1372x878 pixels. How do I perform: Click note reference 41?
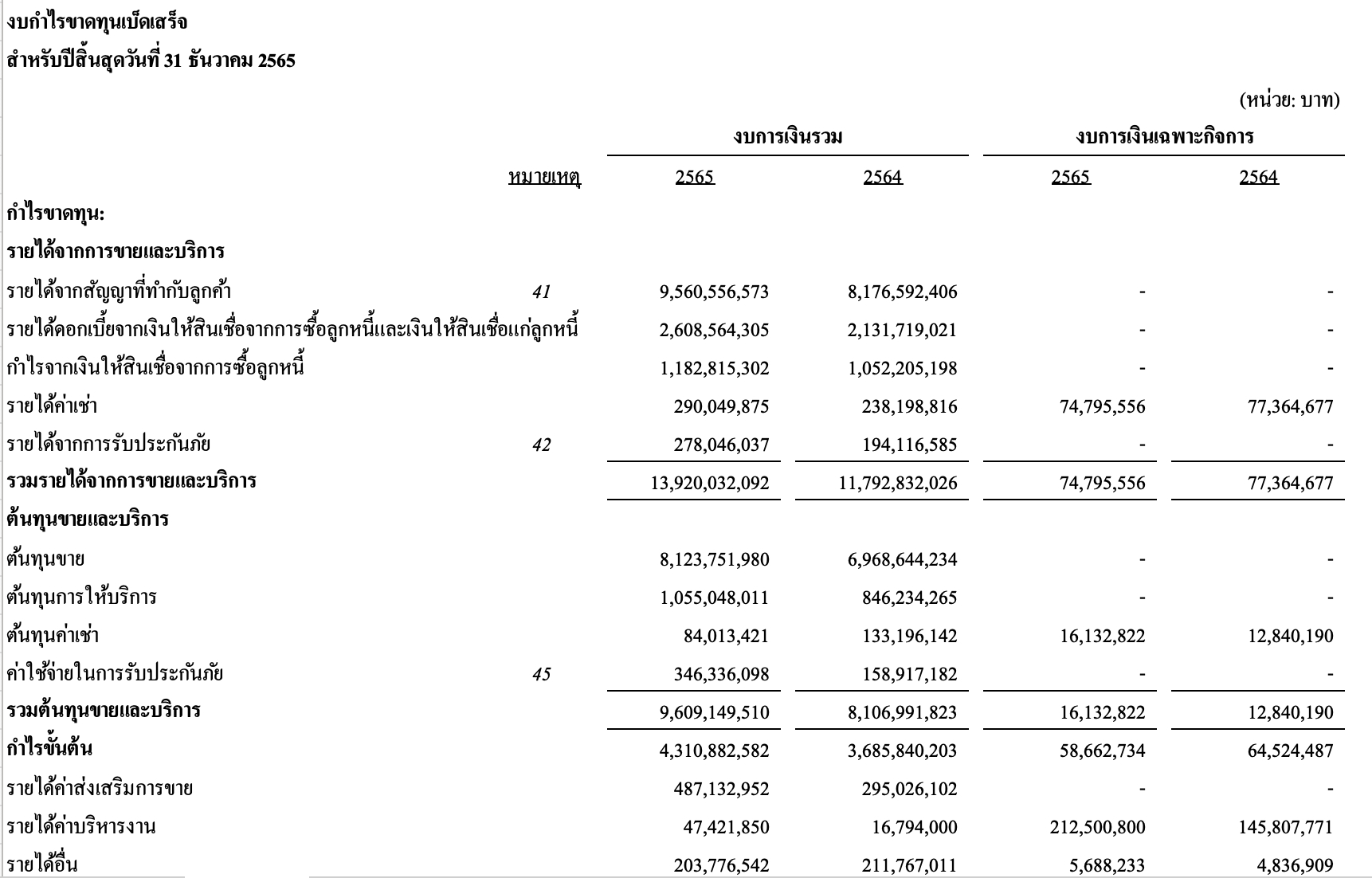pos(541,292)
